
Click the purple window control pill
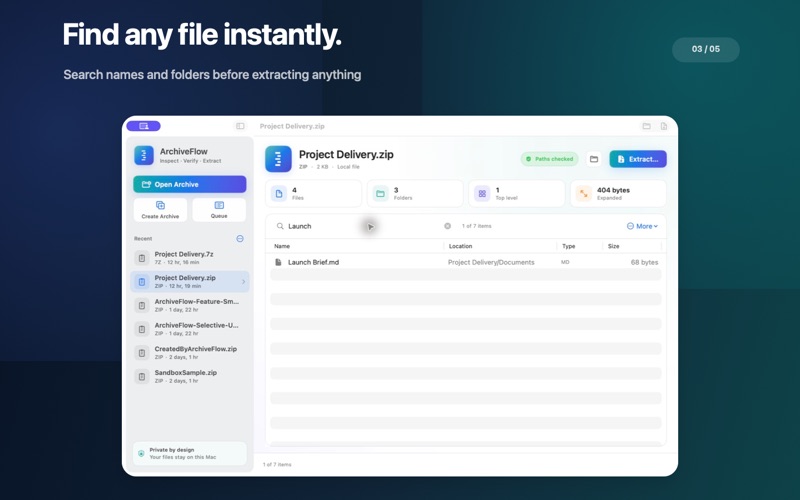point(143,126)
